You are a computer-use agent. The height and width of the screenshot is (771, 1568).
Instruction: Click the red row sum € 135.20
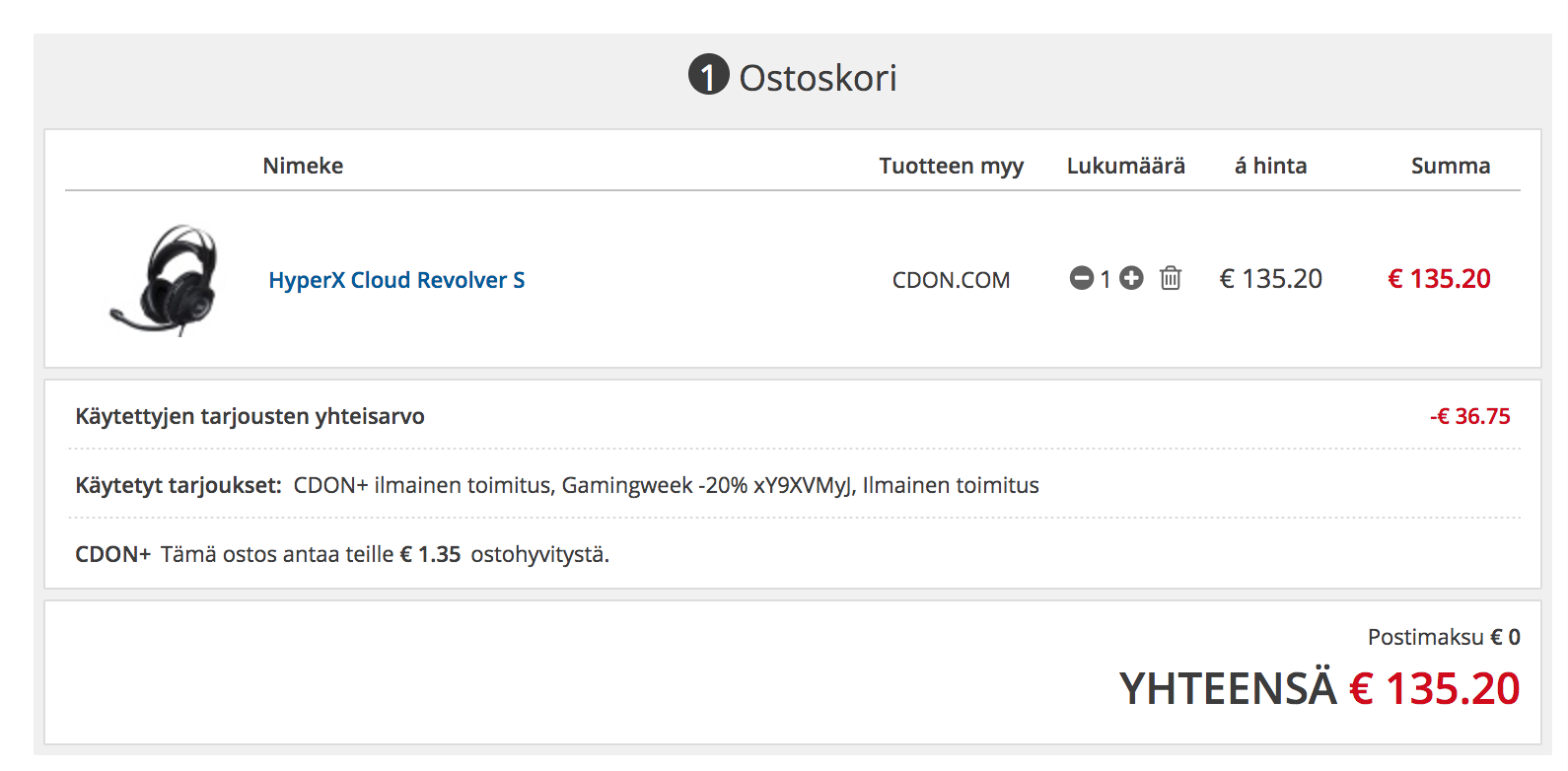(x=1439, y=279)
